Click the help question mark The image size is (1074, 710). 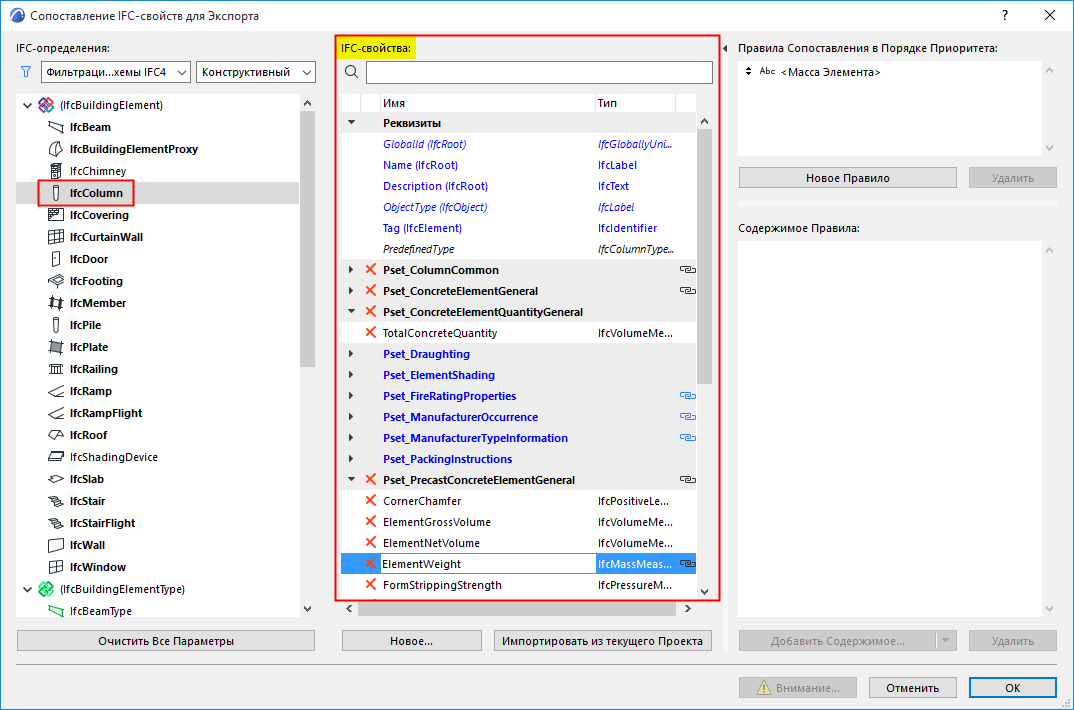[1005, 15]
